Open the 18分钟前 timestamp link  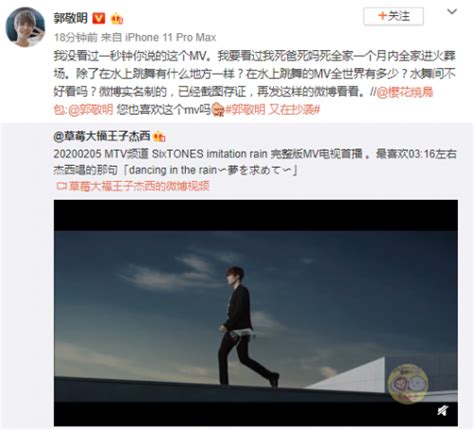tap(76, 37)
